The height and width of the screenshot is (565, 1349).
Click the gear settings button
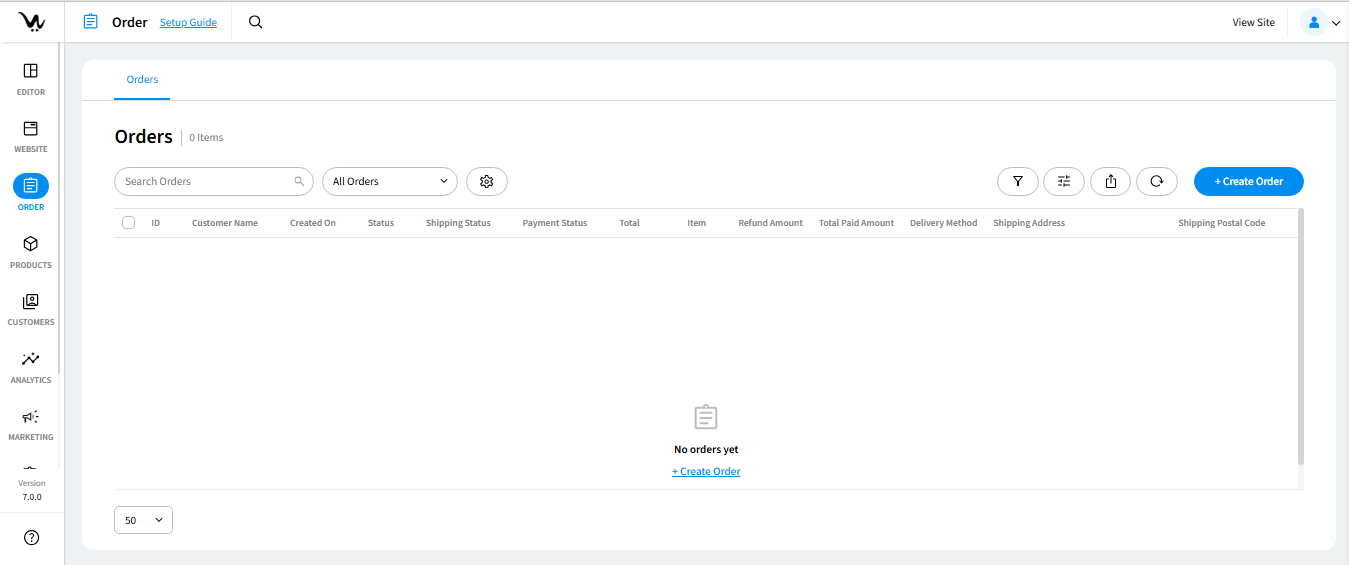pyautogui.click(x=487, y=181)
